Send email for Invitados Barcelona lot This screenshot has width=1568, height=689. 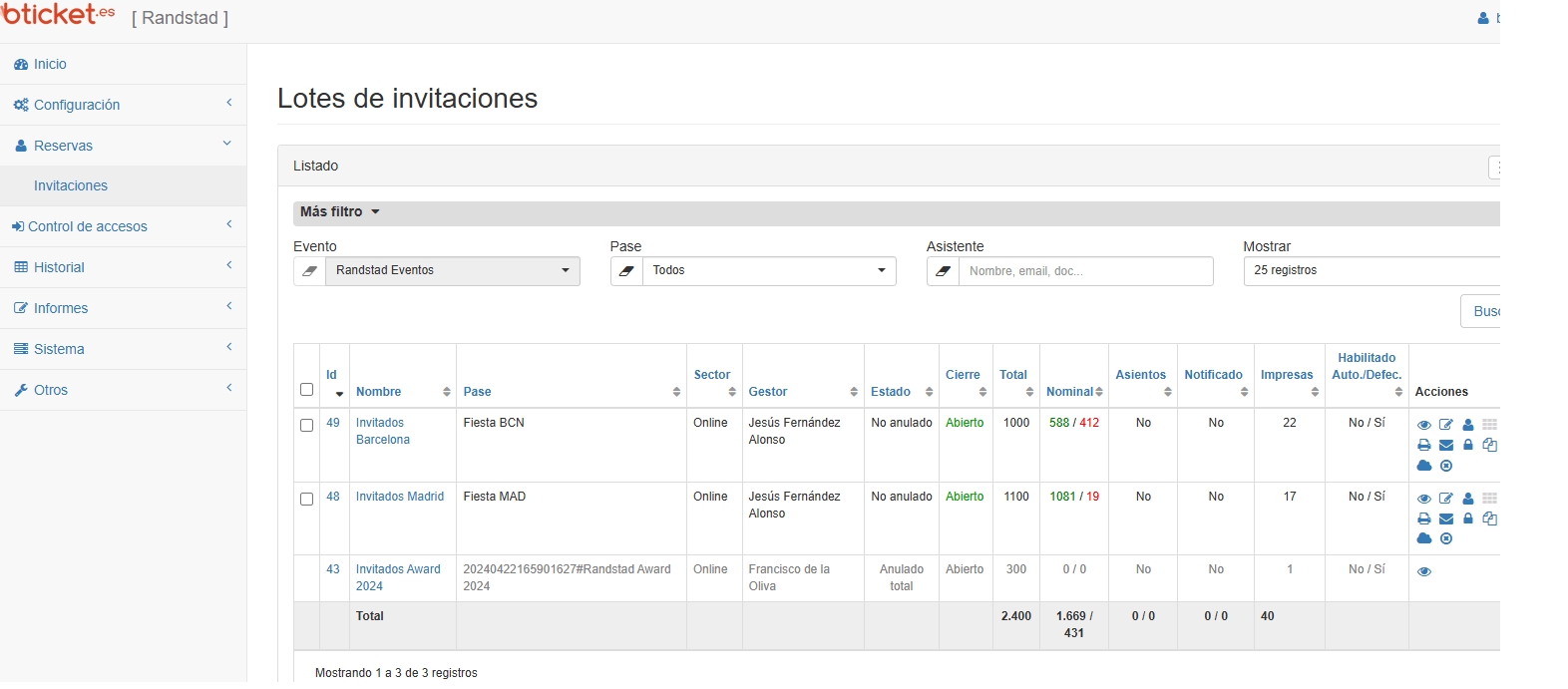tap(1446, 445)
